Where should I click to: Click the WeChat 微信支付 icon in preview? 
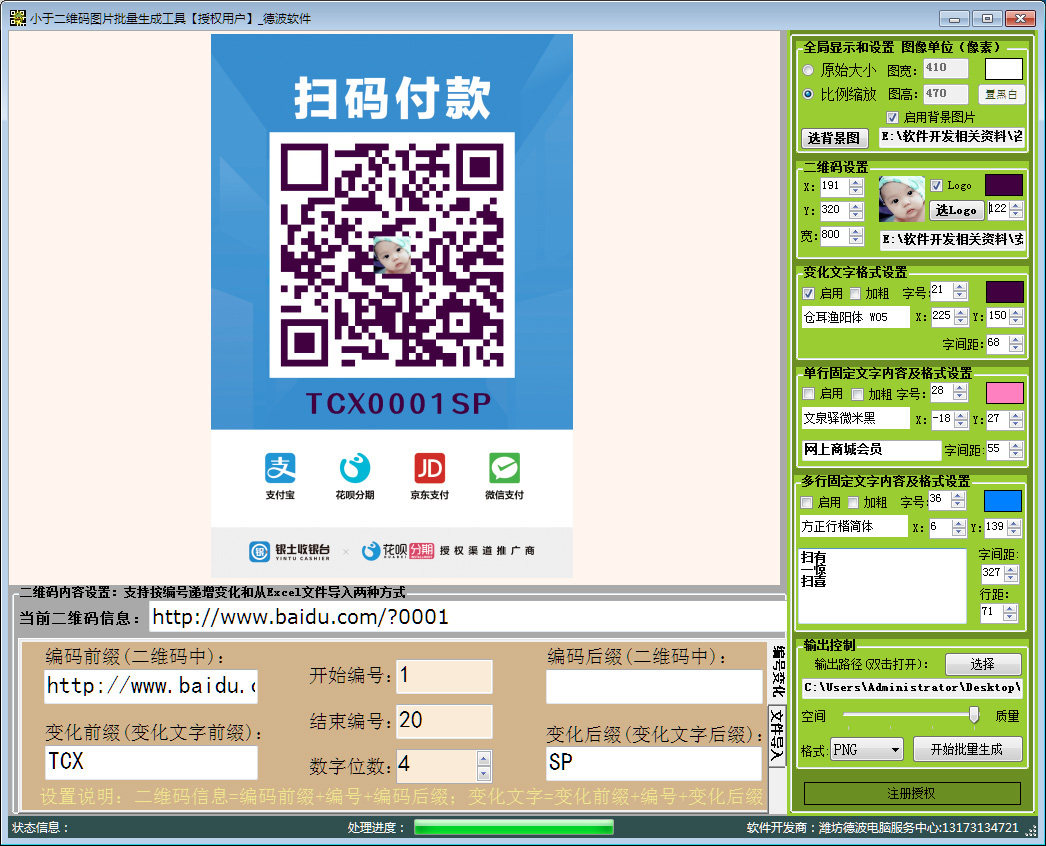point(504,468)
